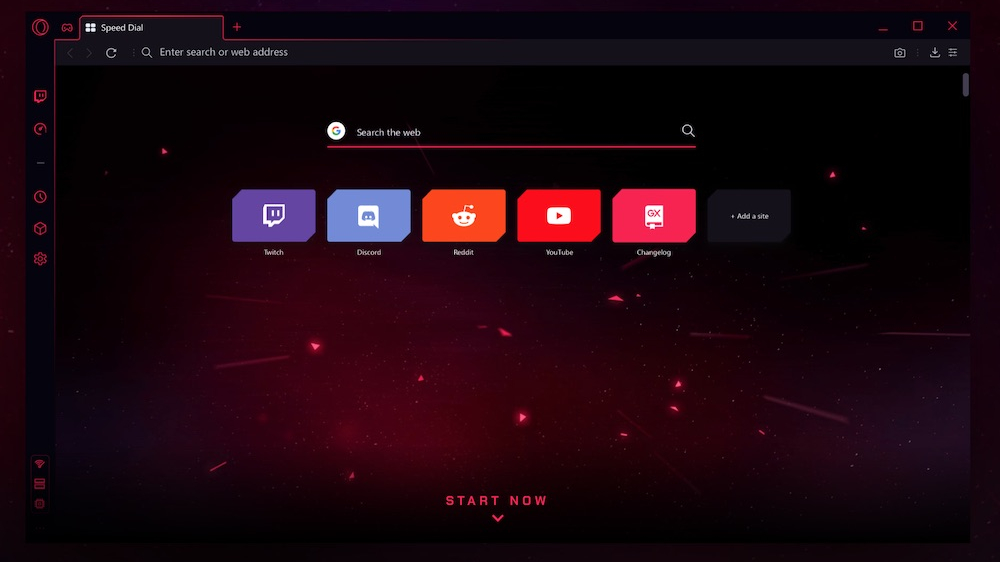This screenshot has height=562, width=1000.
Task: Click the Google search engine logo
Action: pyautogui.click(x=336, y=131)
